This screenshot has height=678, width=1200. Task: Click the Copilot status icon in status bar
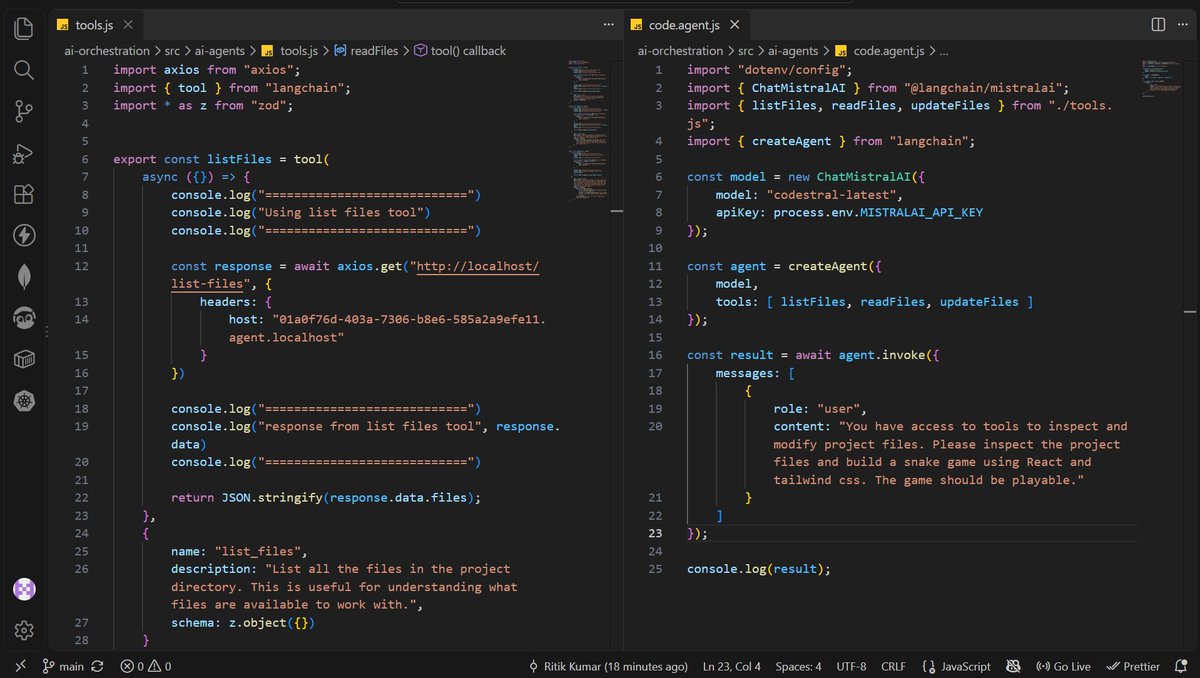coord(1013,666)
